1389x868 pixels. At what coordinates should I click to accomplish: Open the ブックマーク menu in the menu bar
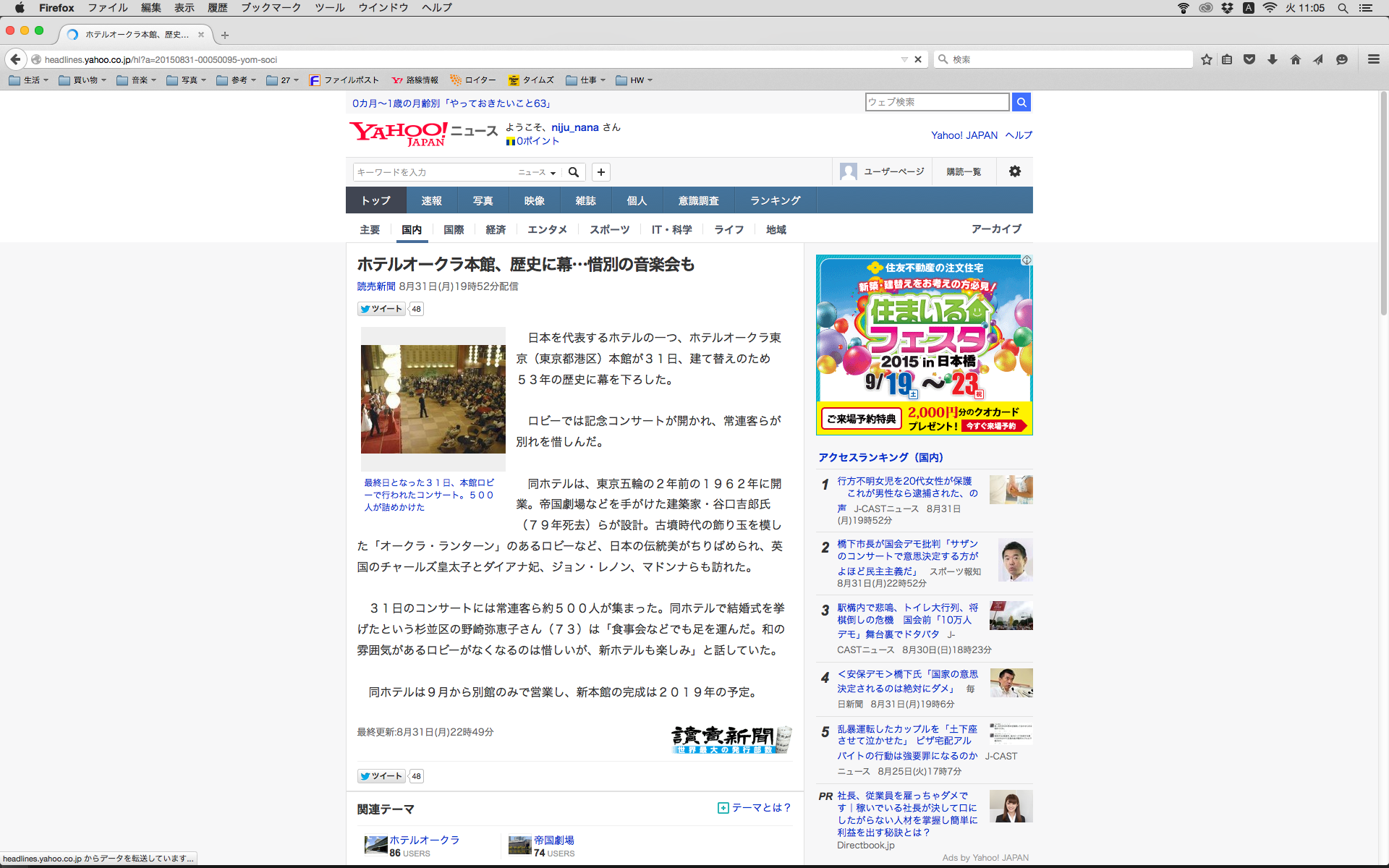click(x=271, y=7)
